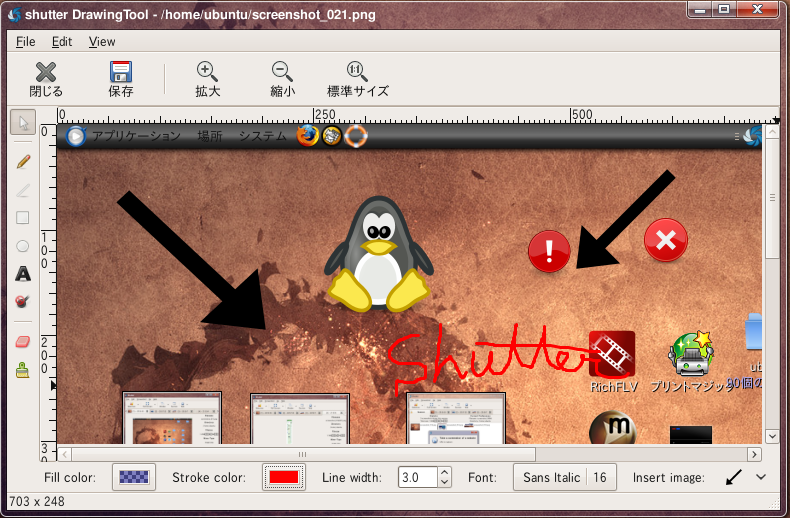This screenshot has height=518, width=790.
Task: Activate the text tool labeled A
Action: click(x=23, y=274)
